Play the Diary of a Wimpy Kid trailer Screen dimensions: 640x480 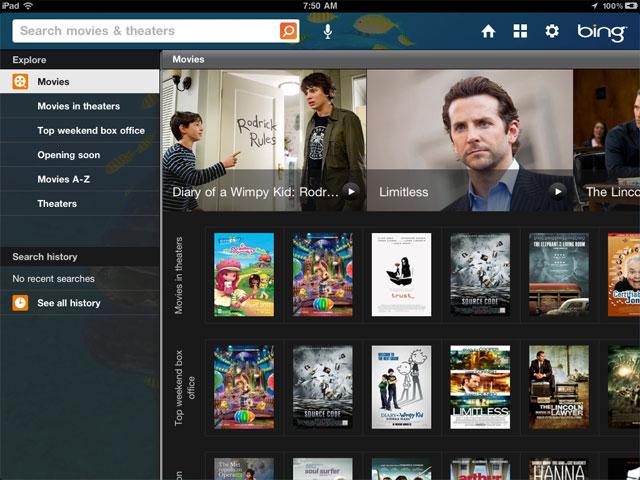point(351,191)
